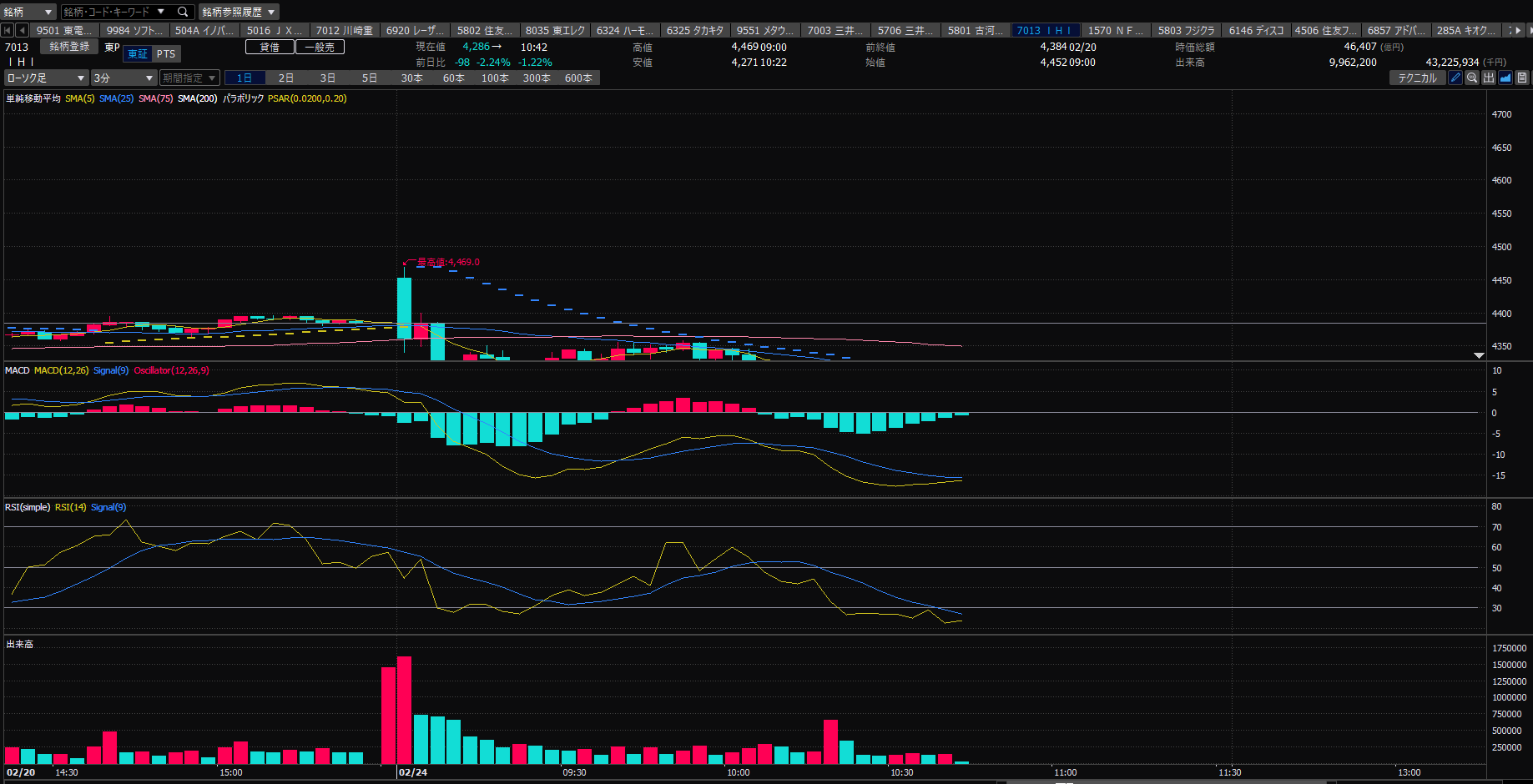Activate the pencil drawing tool icon
Screen dimensions: 1533x784
(1455, 78)
